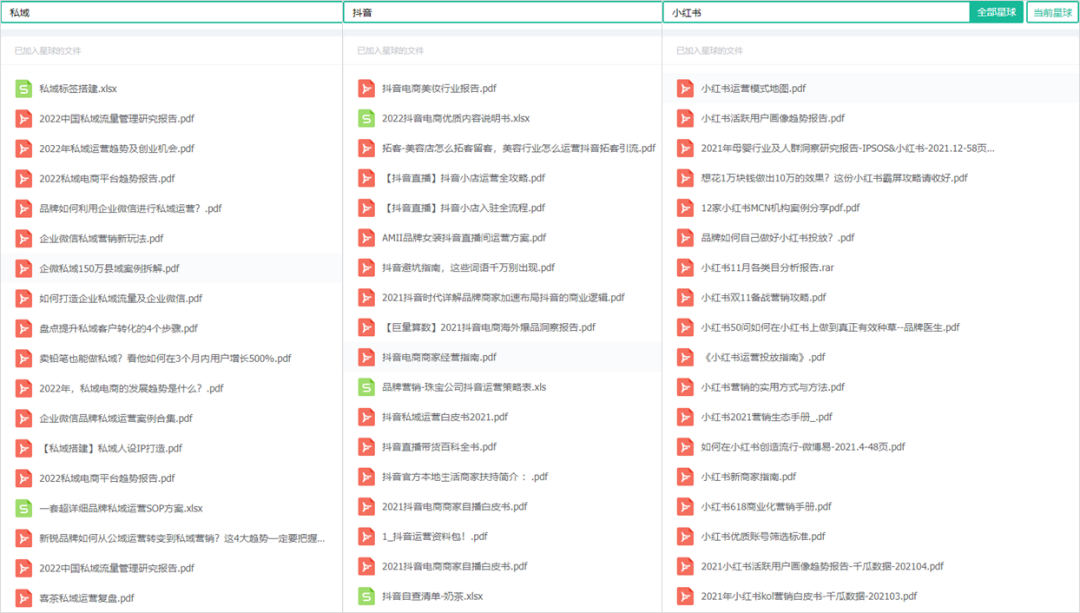Viewport: 1080px width, 613px height.
Task: Click xlsx icon of 抖音自查清单-奶茶.xlsx
Action: pyautogui.click(x=366, y=596)
